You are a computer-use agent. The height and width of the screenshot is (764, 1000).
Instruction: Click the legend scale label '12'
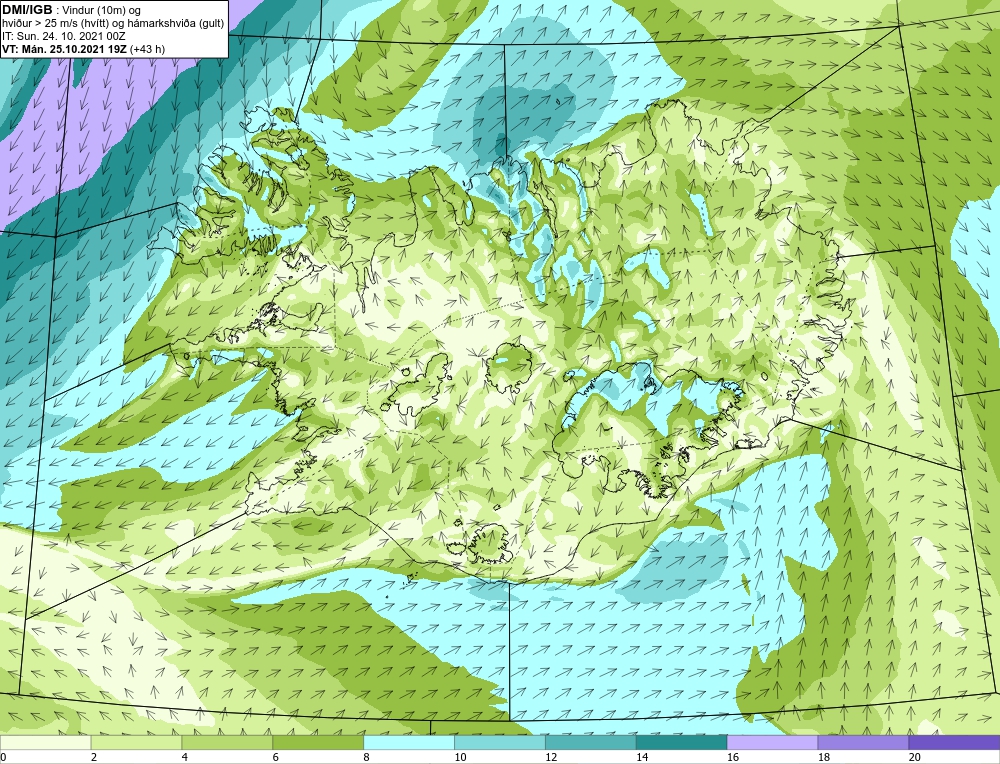click(551, 757)
